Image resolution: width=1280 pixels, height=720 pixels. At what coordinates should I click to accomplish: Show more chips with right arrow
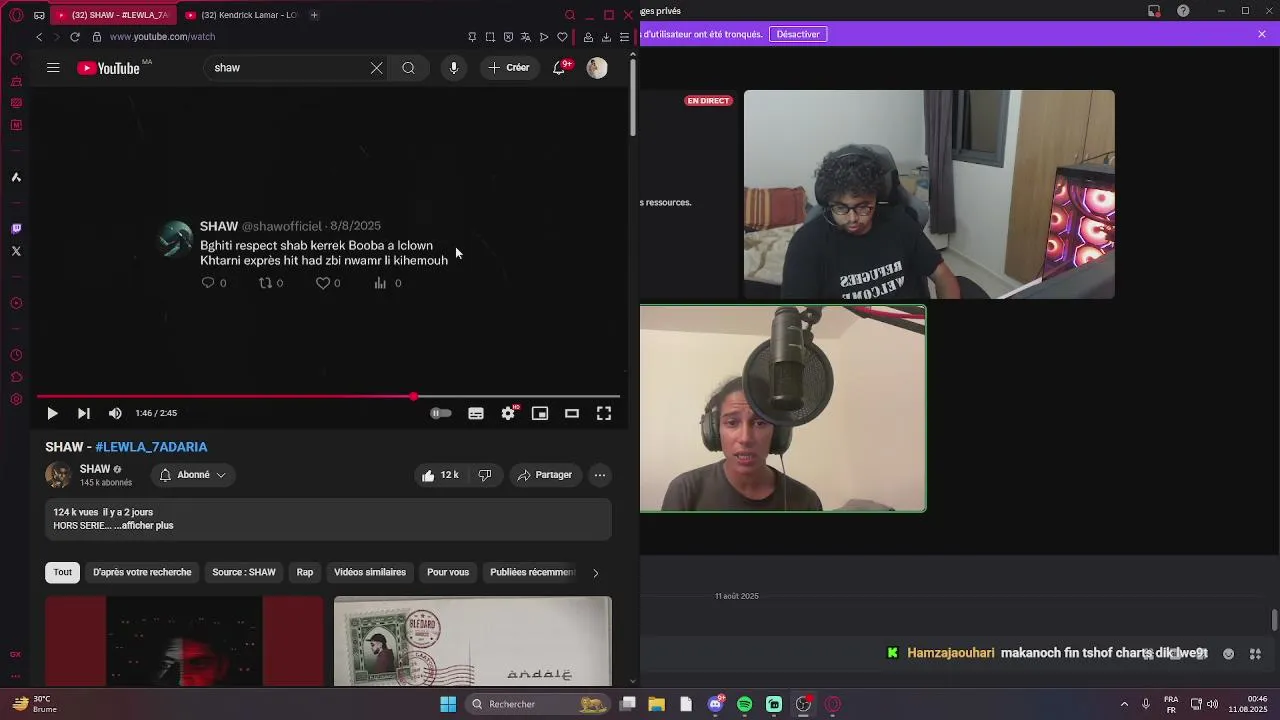(x=596, y=573)
